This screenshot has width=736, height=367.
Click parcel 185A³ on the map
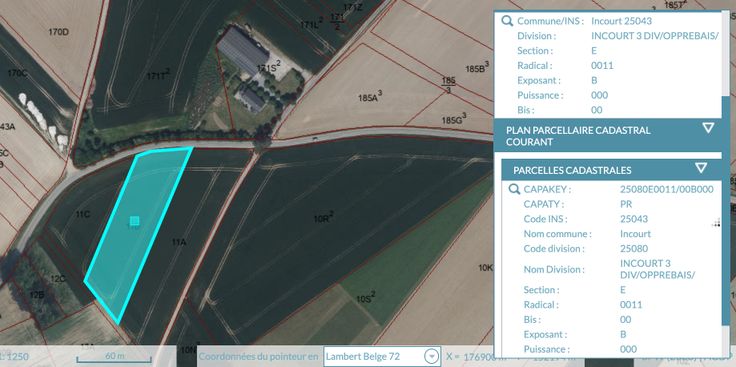[x=370, y=97]
